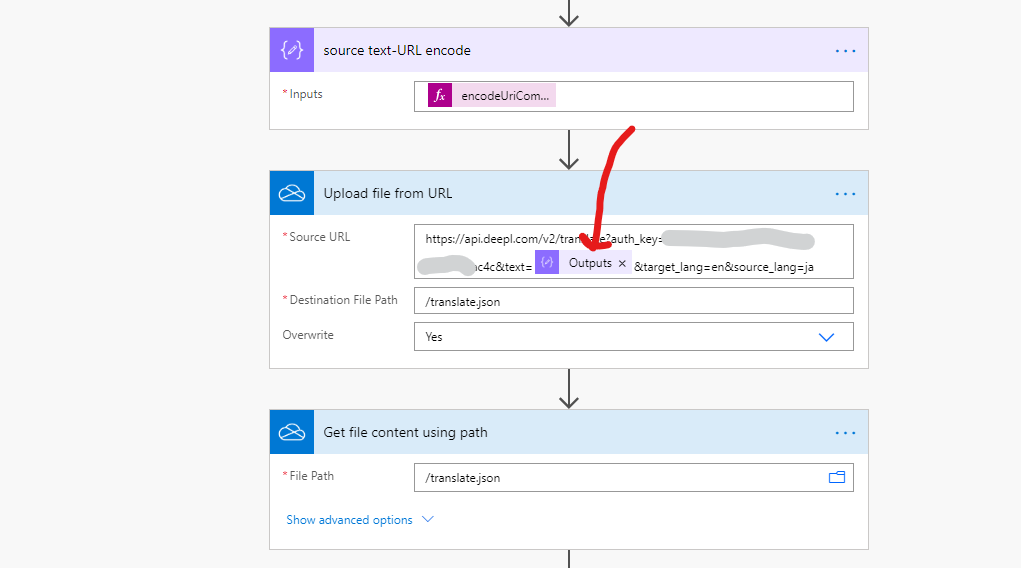Click the Inputs field of source text-URL encode
This screenshot has height=568, width=1021.
(634, 96)
